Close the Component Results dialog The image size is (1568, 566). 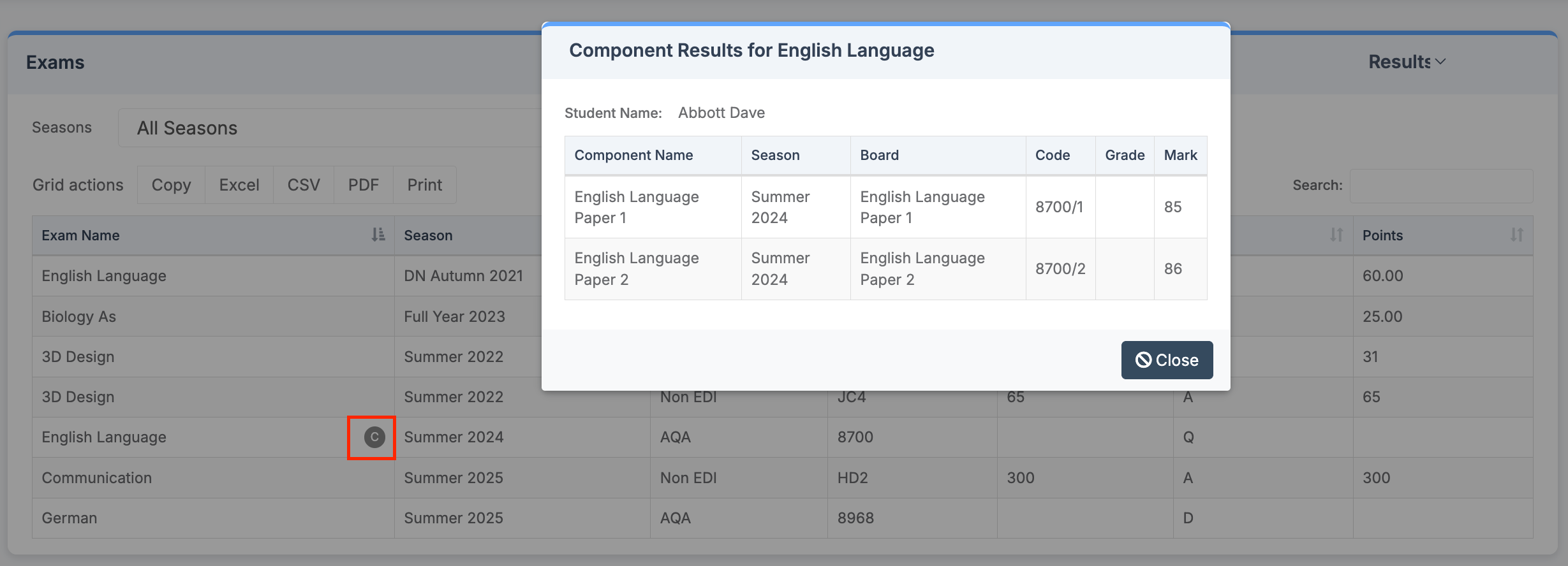click(1166, 360)
